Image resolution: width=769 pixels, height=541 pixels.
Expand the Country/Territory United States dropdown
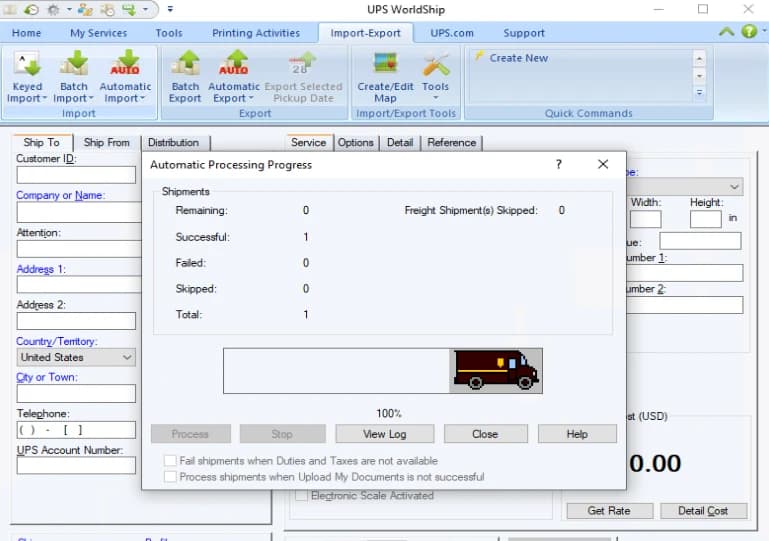127,357
